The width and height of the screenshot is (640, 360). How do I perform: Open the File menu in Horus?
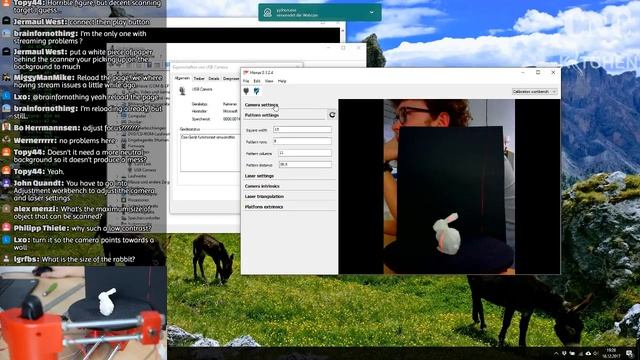[246, 81]
